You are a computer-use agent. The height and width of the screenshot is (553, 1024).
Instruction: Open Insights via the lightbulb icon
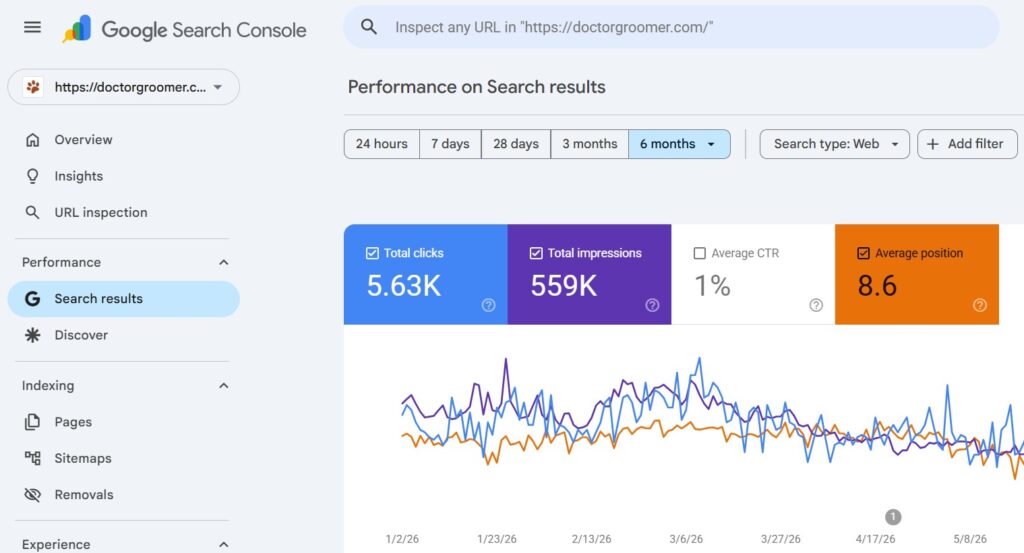32,176
